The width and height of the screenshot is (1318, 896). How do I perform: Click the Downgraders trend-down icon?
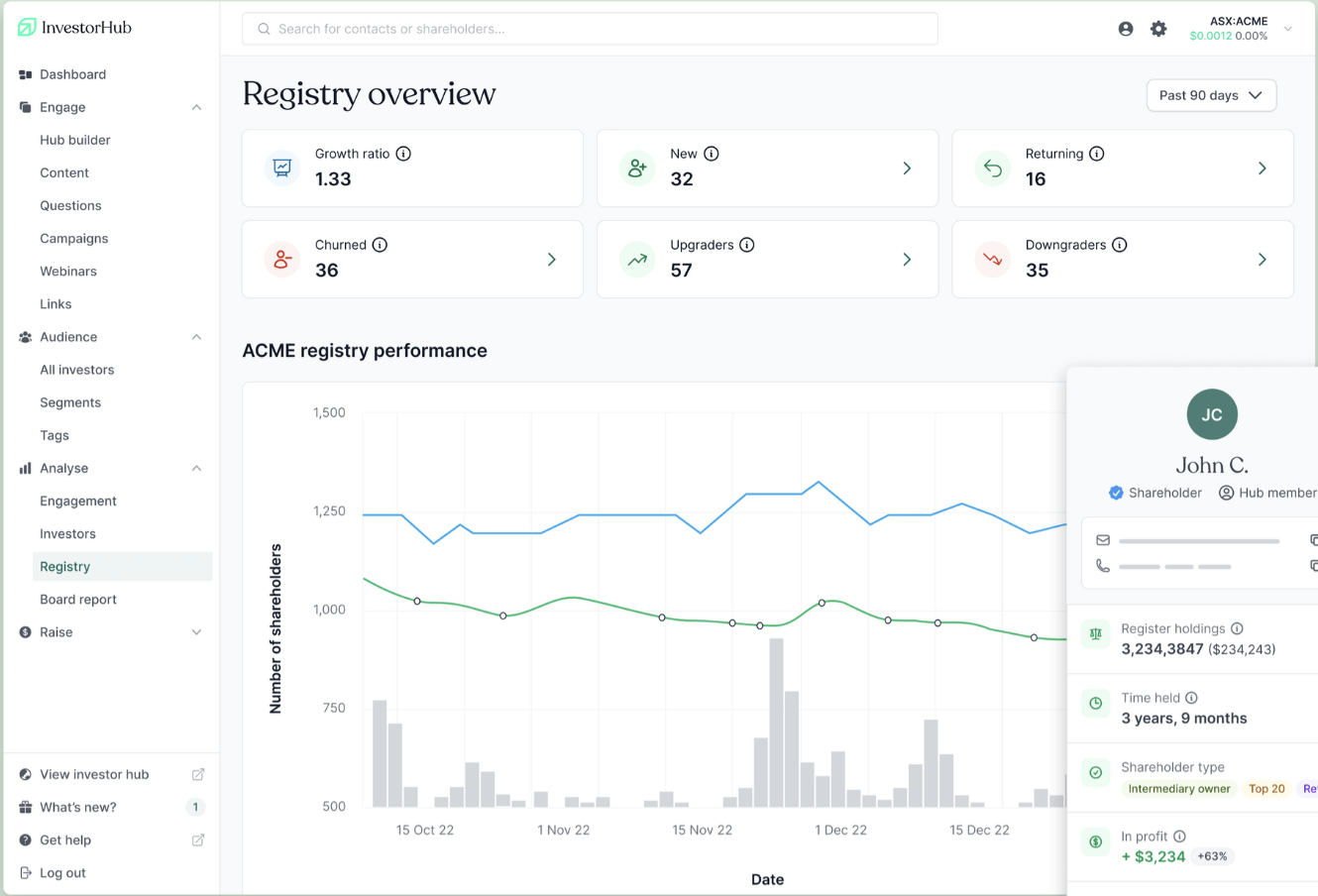coord(992,259)
